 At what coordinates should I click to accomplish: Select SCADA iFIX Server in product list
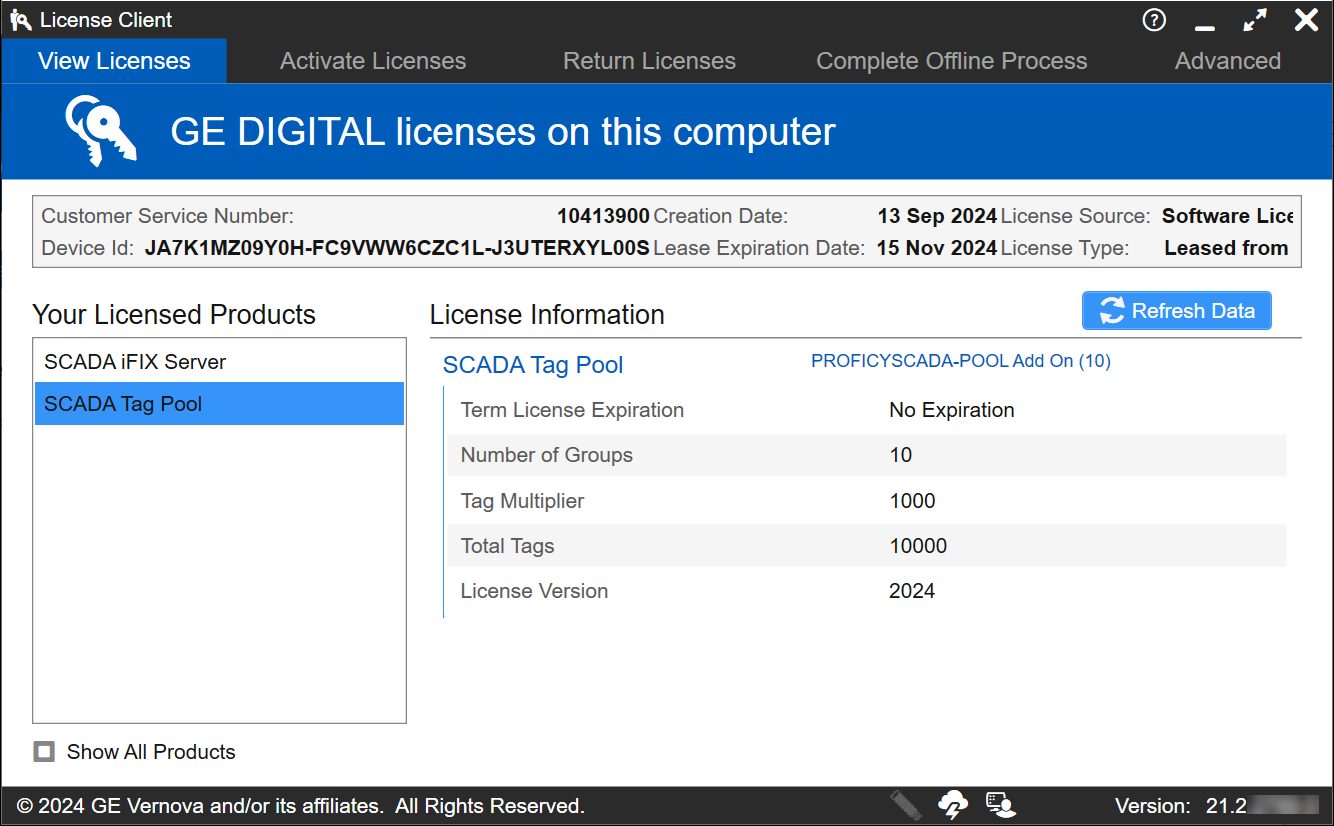point(220,362)
